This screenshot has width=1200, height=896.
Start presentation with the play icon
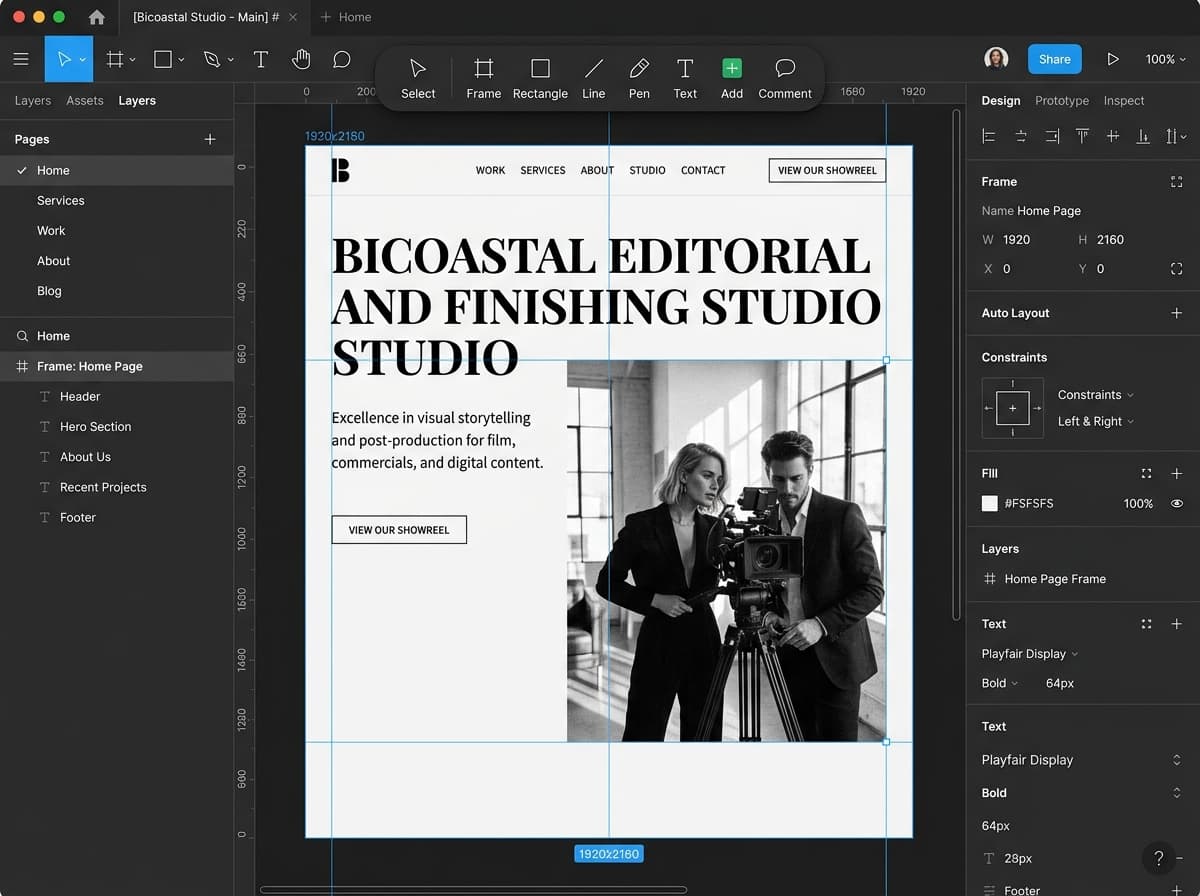point(1113,59)
